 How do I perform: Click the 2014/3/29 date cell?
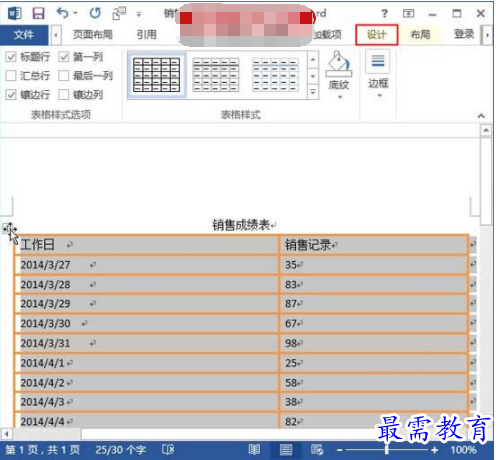147,304
